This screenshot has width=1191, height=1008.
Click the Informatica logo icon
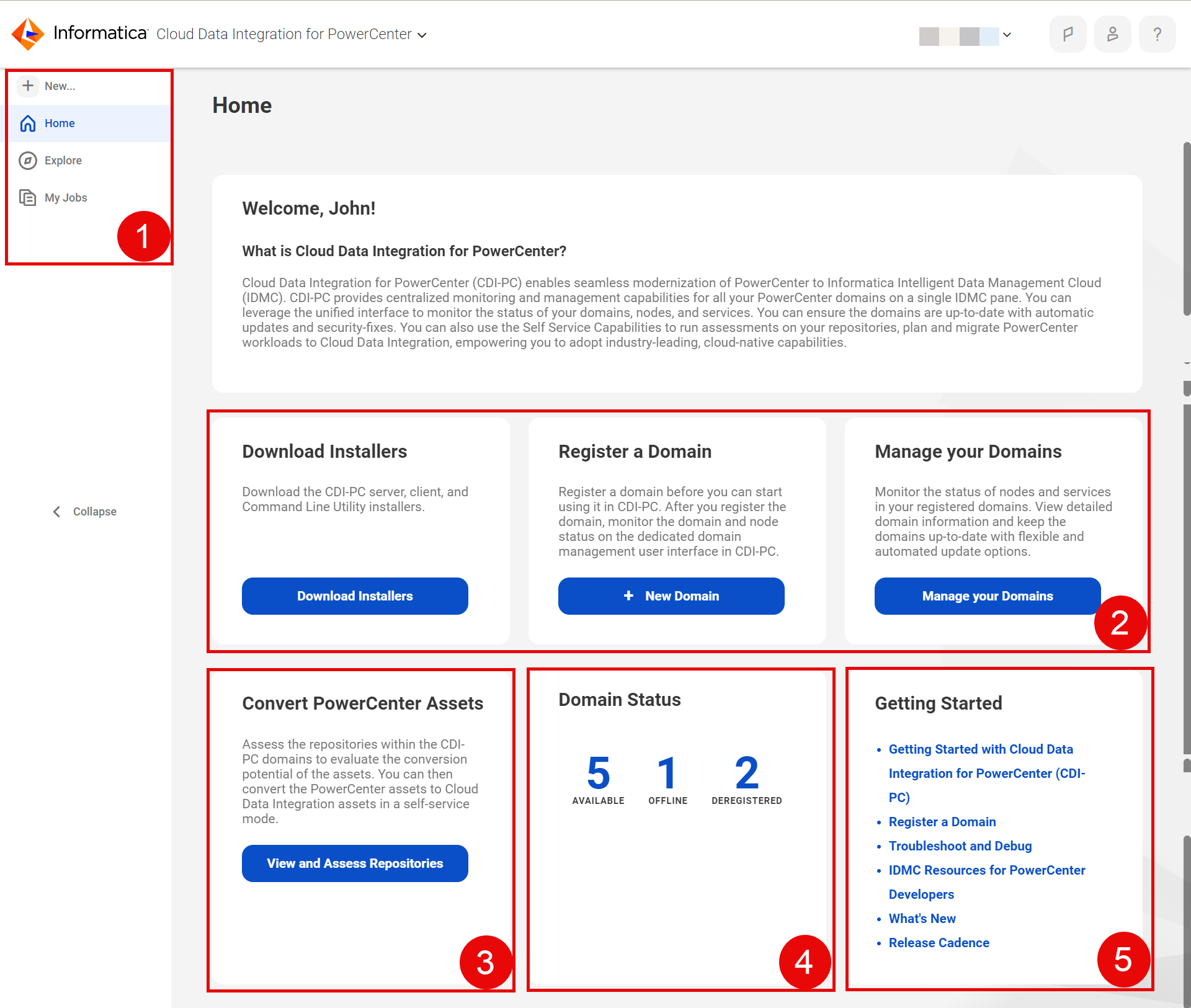[x=28, y=33]
